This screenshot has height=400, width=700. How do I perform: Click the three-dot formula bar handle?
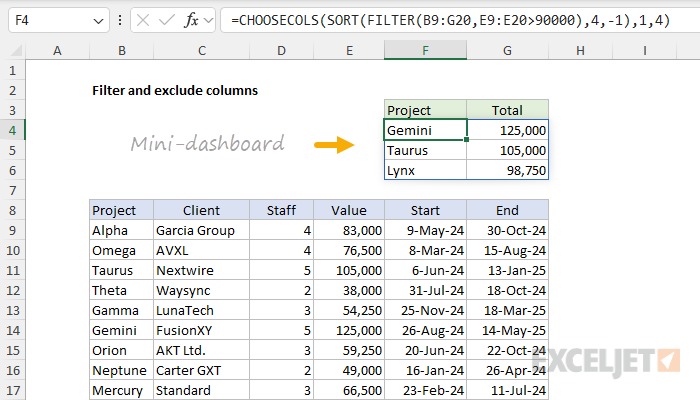point(120,20)
